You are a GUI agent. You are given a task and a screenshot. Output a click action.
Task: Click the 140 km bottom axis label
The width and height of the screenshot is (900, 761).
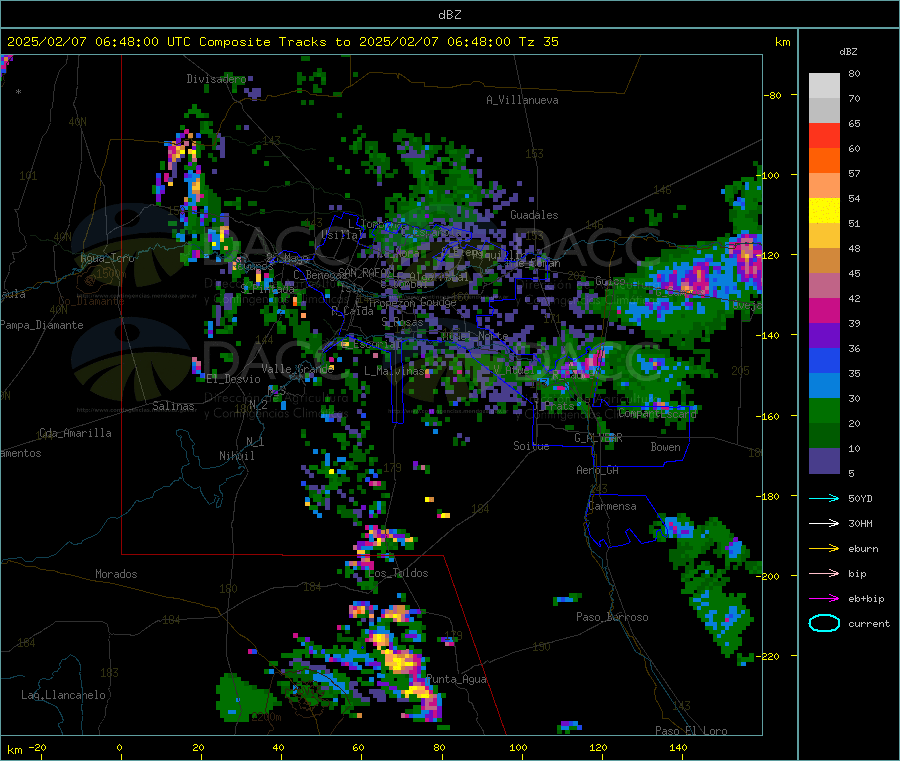[x=678, y=747]
